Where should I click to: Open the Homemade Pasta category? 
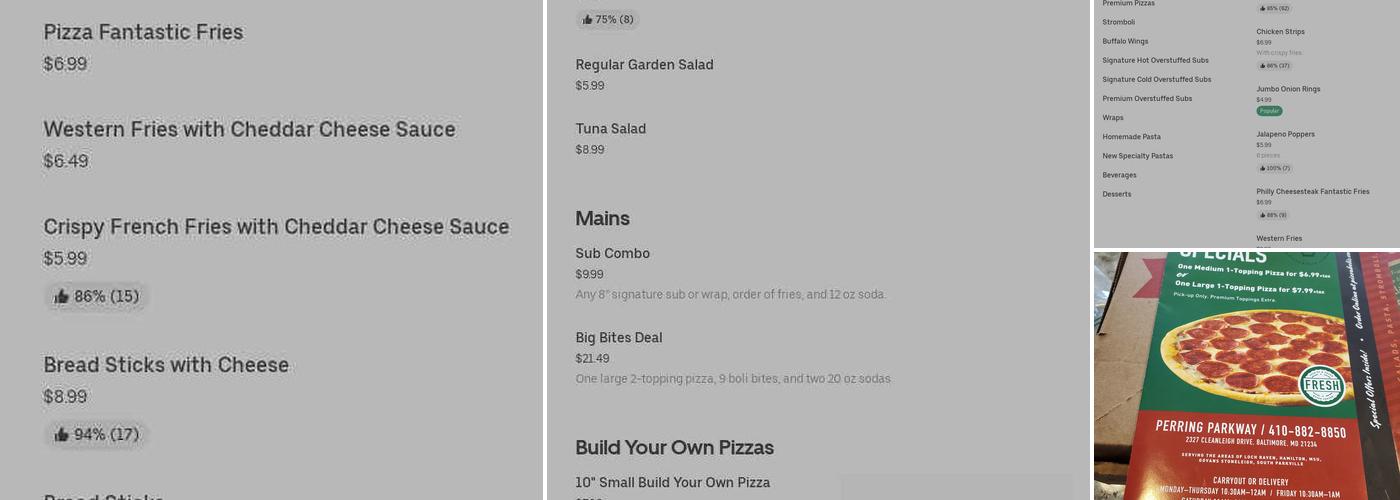click(1131, 137)
